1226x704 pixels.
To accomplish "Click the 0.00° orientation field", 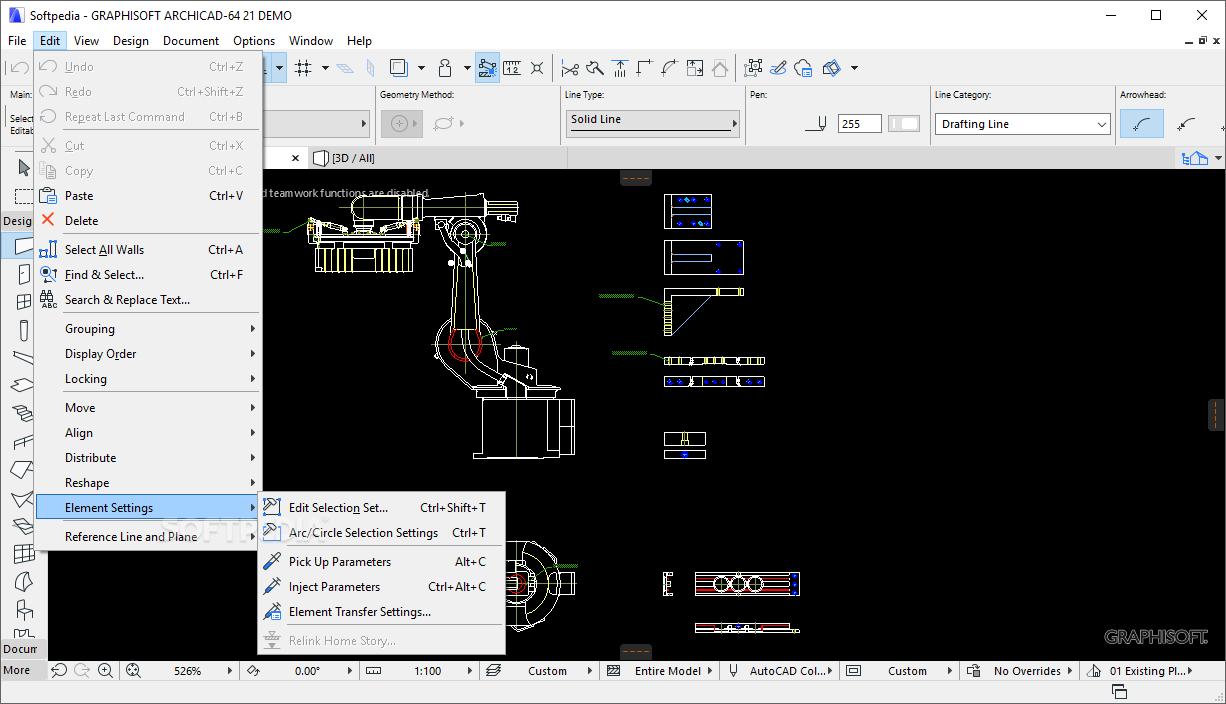I will tap(307, 671).
